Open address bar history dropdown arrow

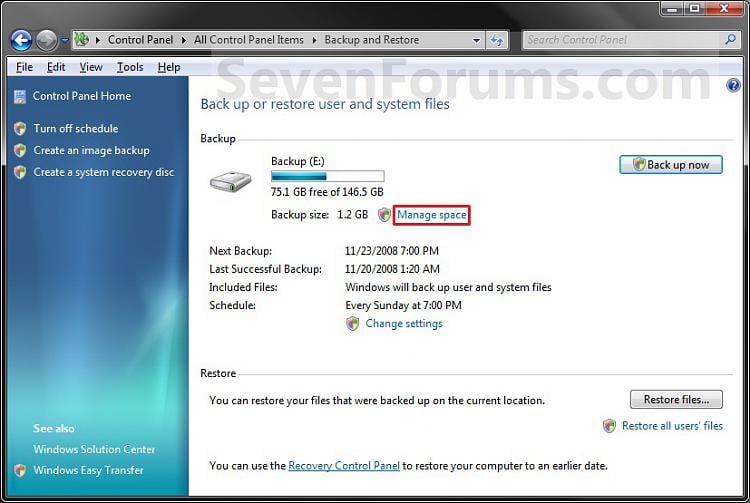click(476, 41)
